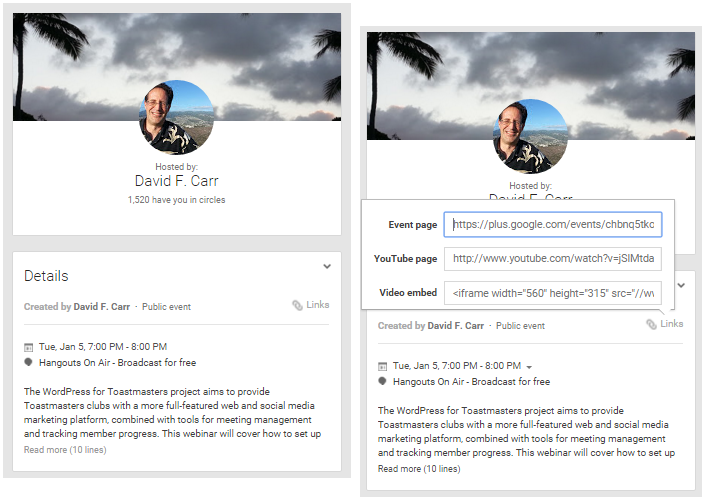Click the paperclip Links icon in left panel
The width and height of the screenshot is (705, 500).
point(298,305)
